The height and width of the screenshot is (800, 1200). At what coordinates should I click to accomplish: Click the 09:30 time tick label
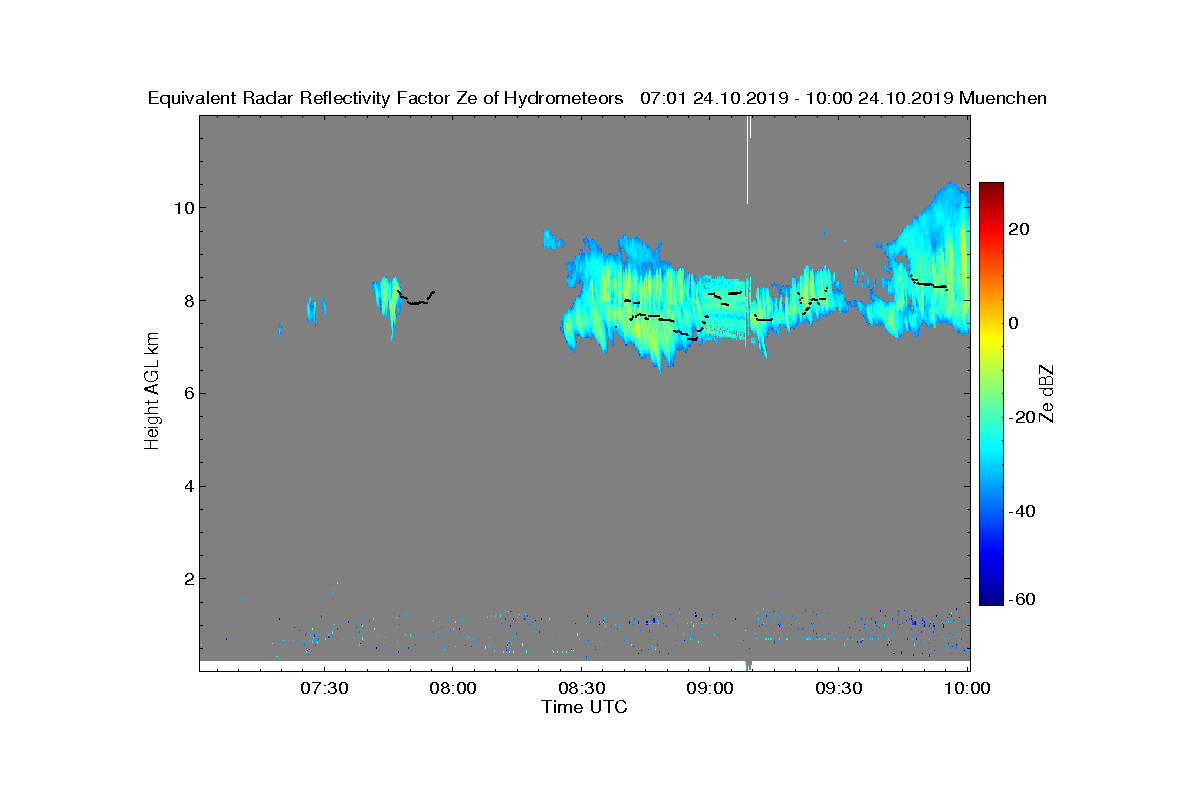[839, 689]
